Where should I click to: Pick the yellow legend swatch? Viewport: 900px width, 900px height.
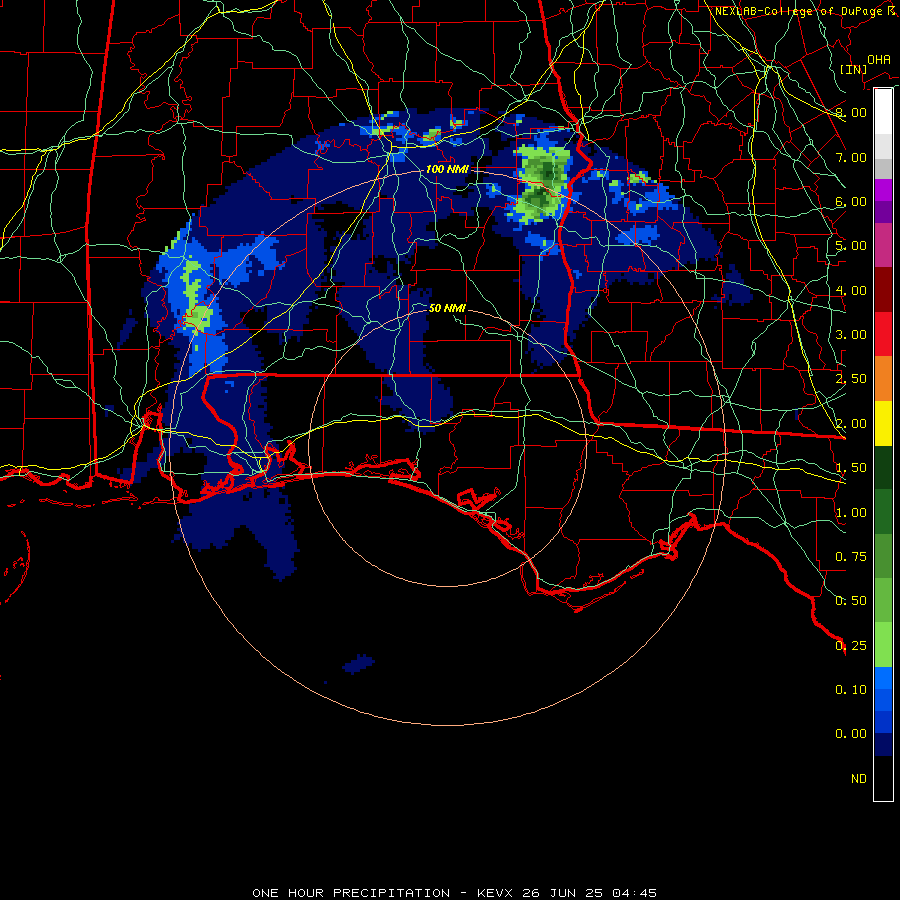[883, 423]
